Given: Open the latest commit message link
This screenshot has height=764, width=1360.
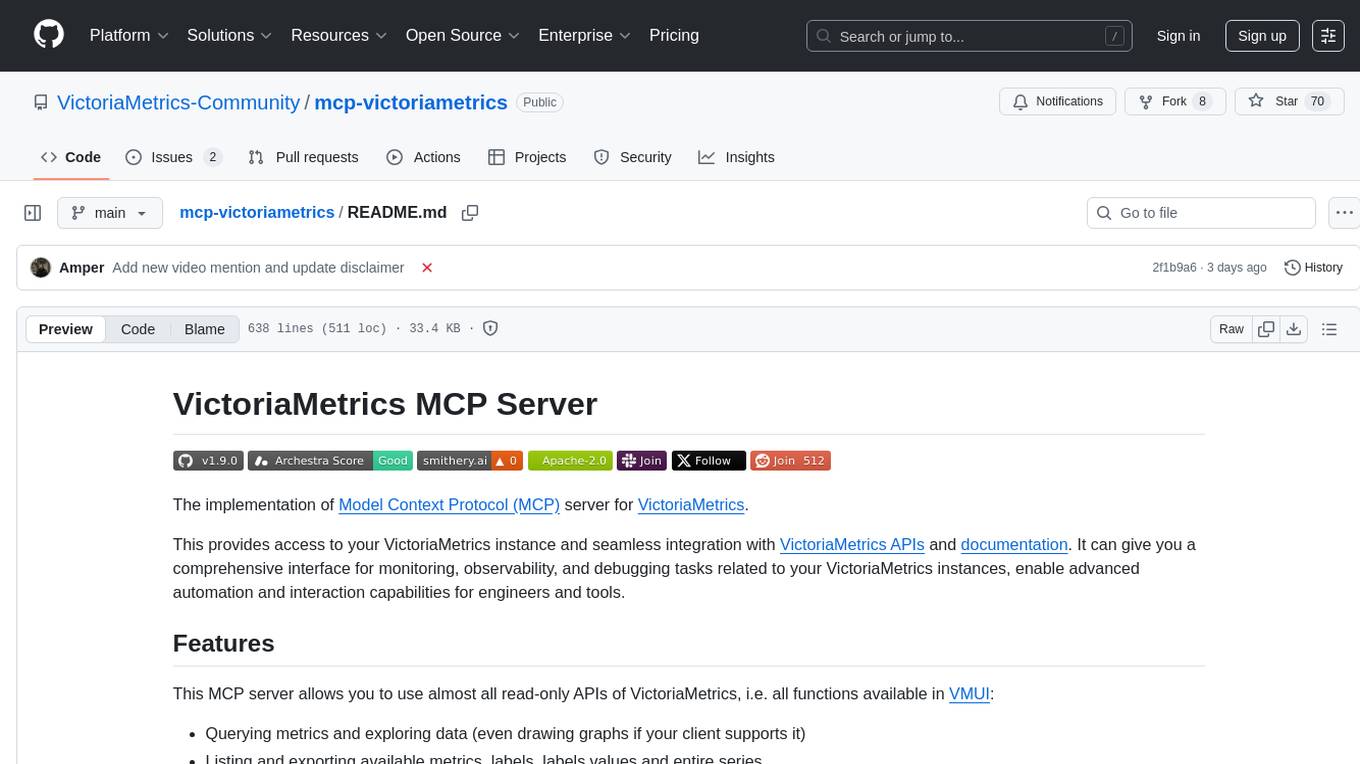Looking at the screenshot, I should 258,268.
